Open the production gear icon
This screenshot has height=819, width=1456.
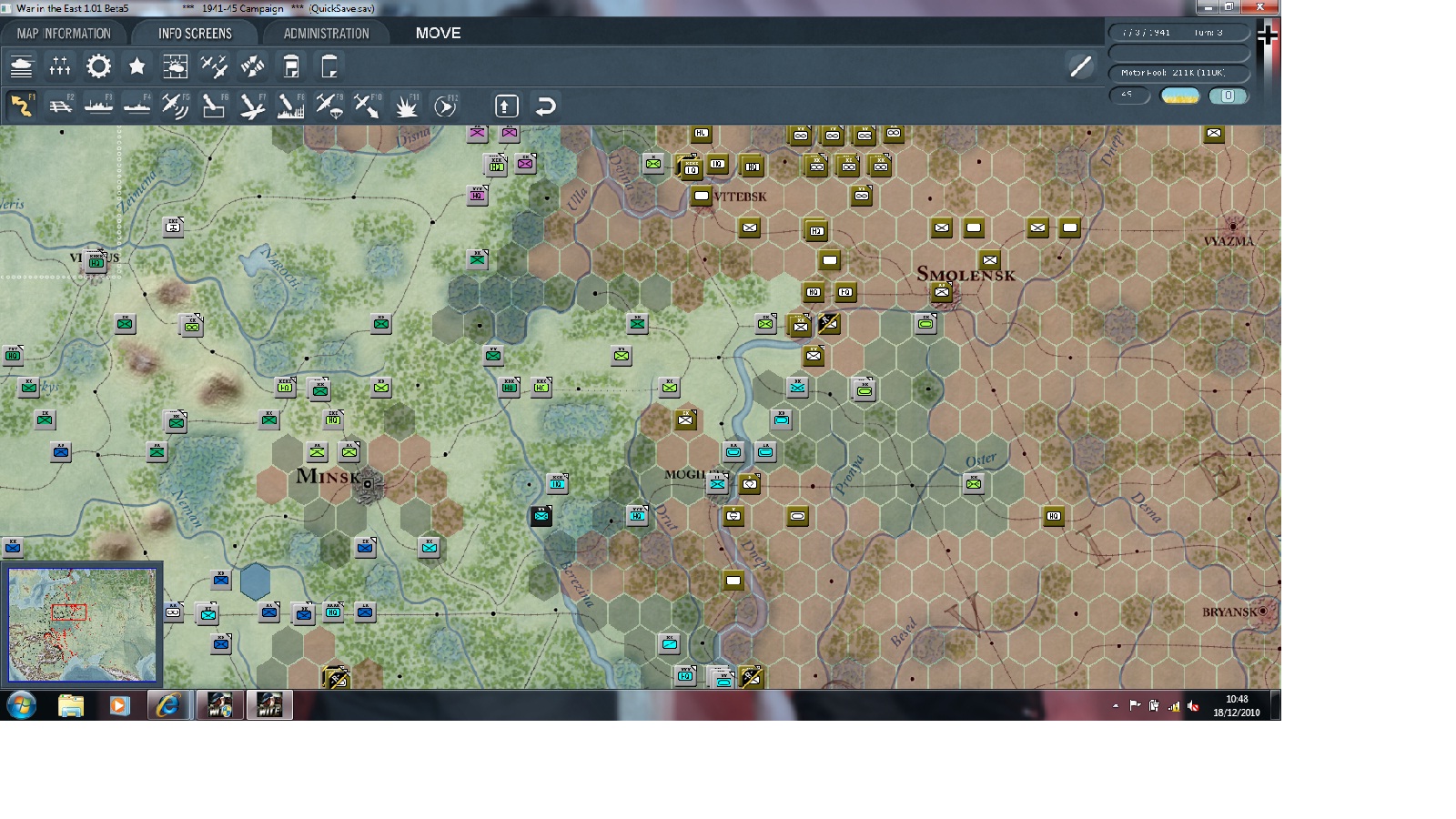(x=98, y=66)
